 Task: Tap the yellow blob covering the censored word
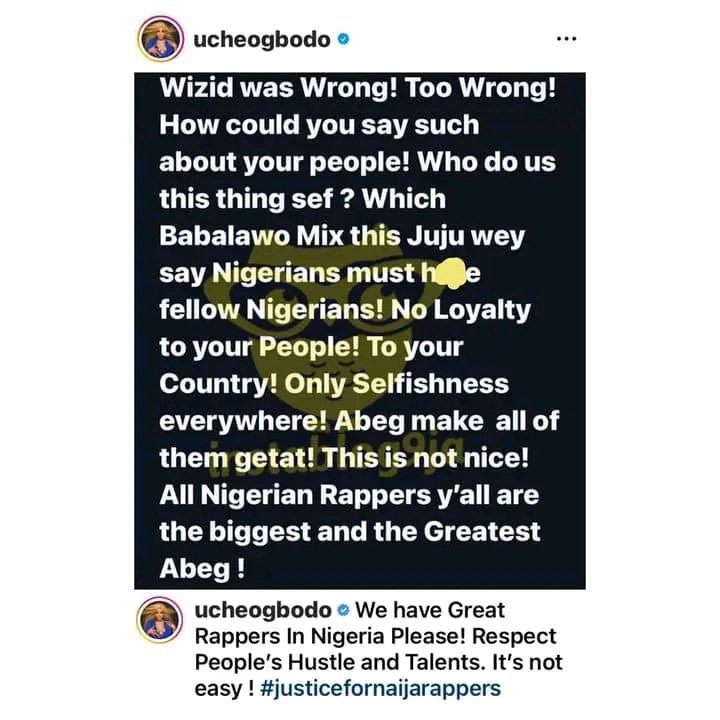click(x=450, y=273)
